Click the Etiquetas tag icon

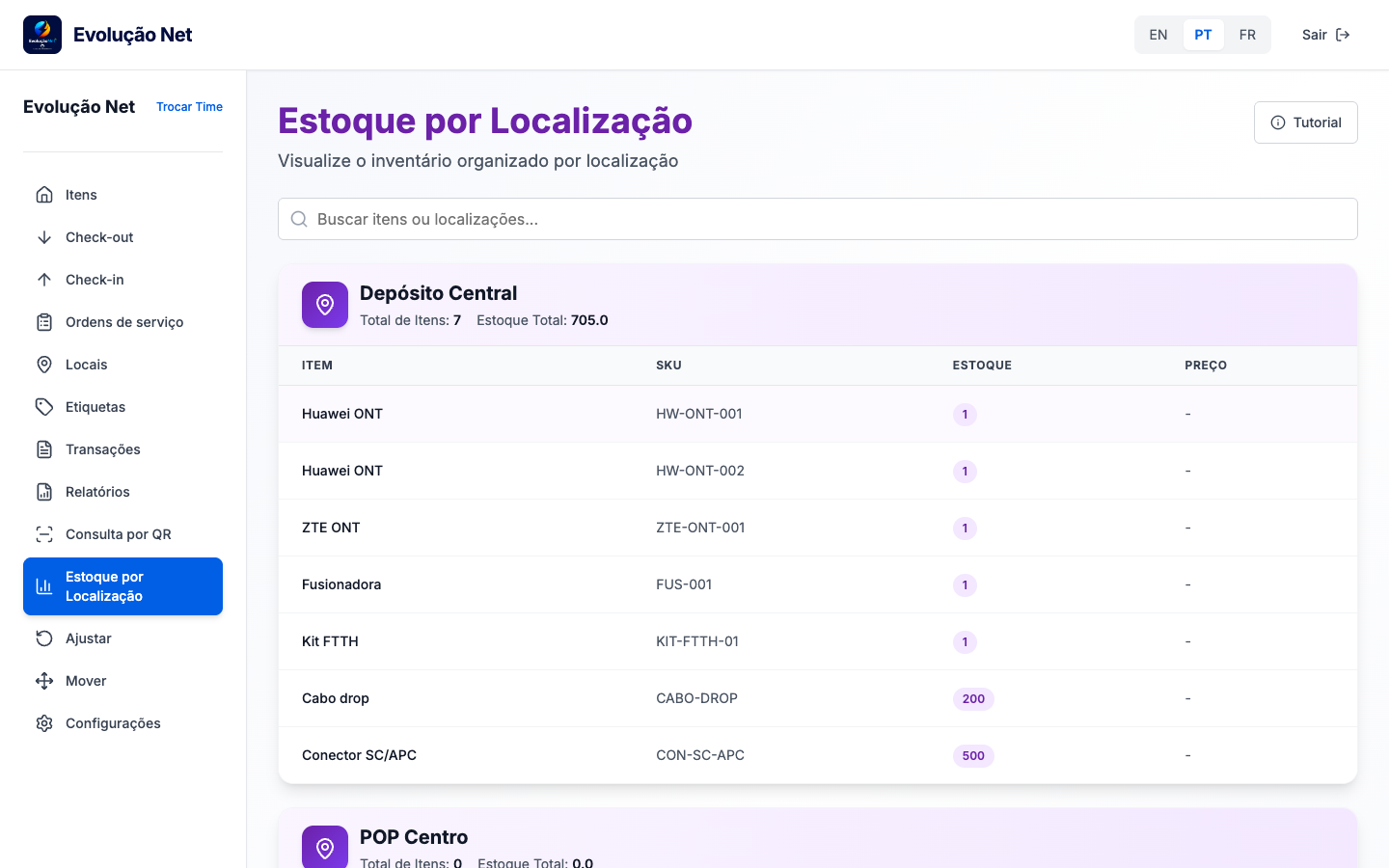[x=44, y=407]
